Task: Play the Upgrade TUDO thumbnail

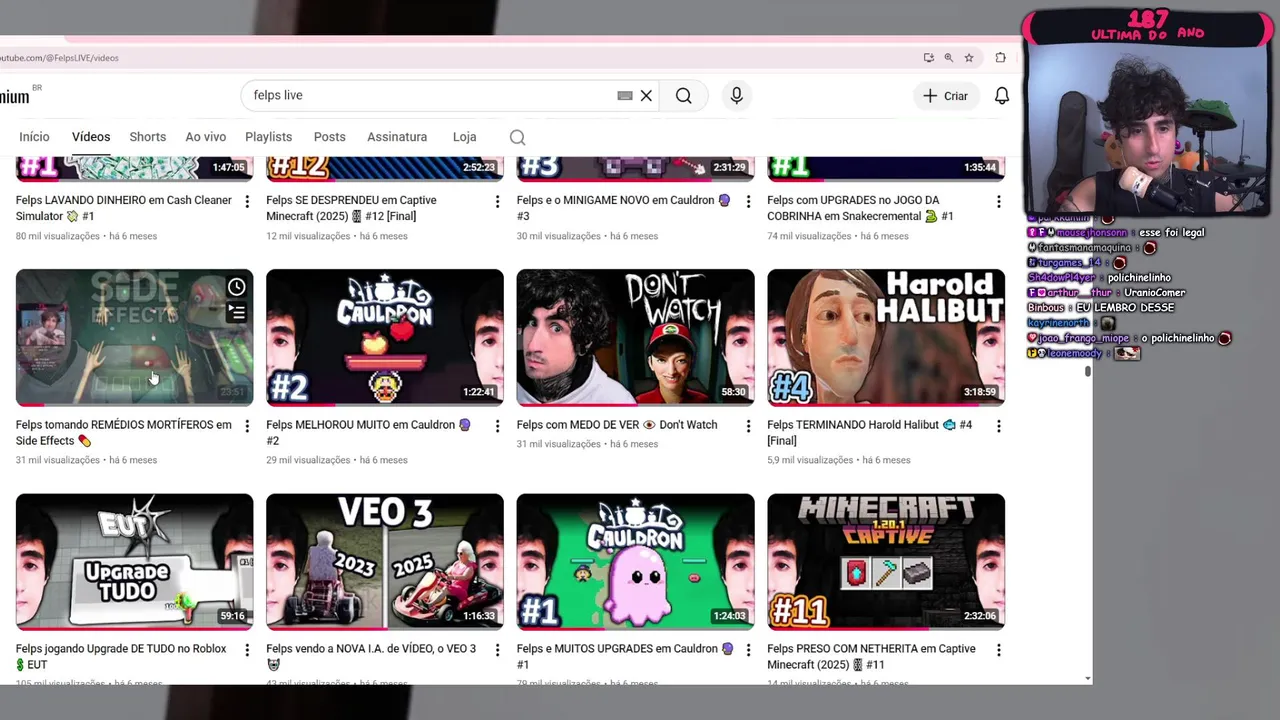Action: pyautogui.click(x=134, y=561)
